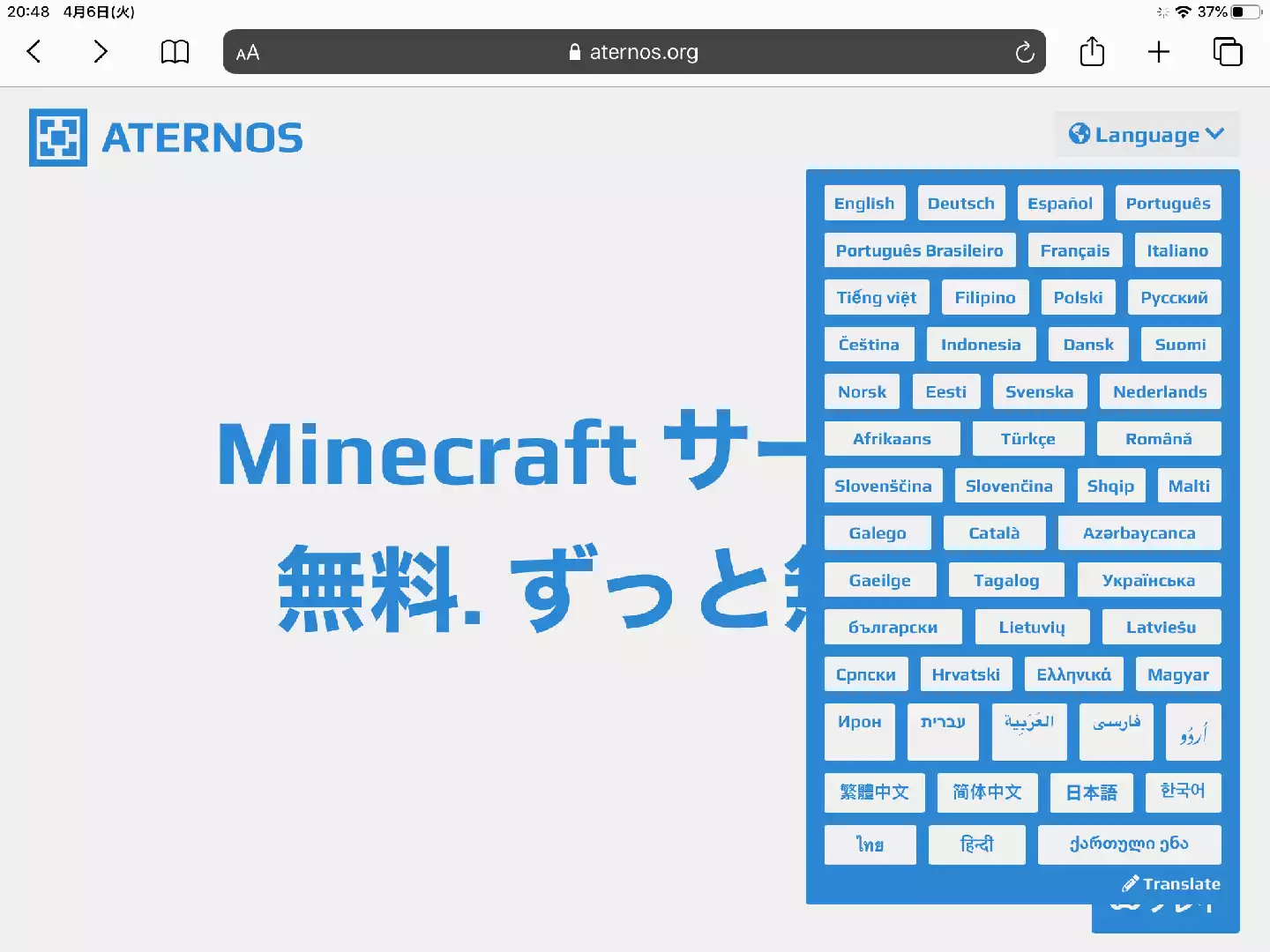1270x952 pixels.
Task: Pick Slovenčina option
Action: tap(1009, 486)
